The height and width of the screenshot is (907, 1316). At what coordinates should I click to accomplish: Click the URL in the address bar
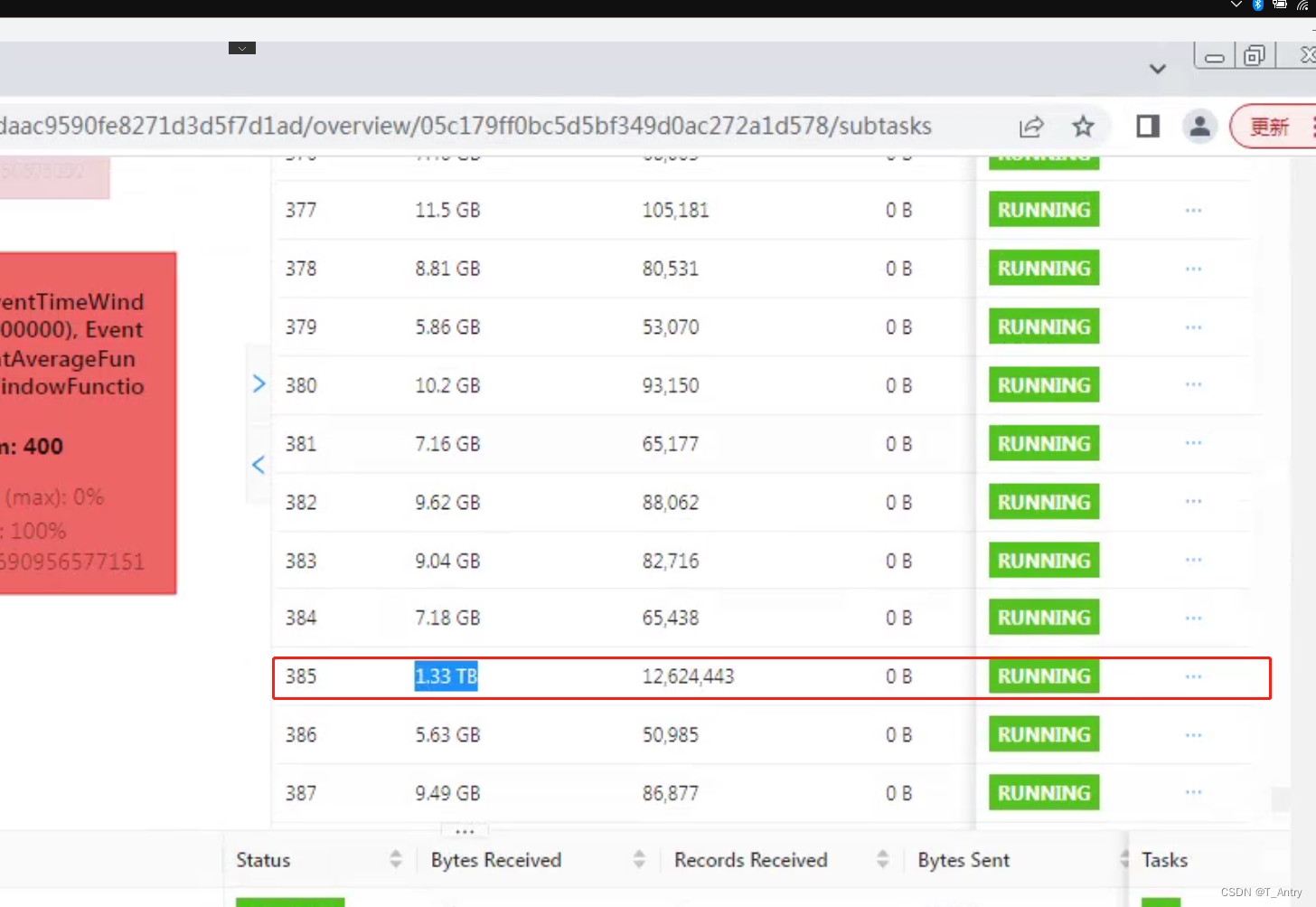[x=465, y=126]
